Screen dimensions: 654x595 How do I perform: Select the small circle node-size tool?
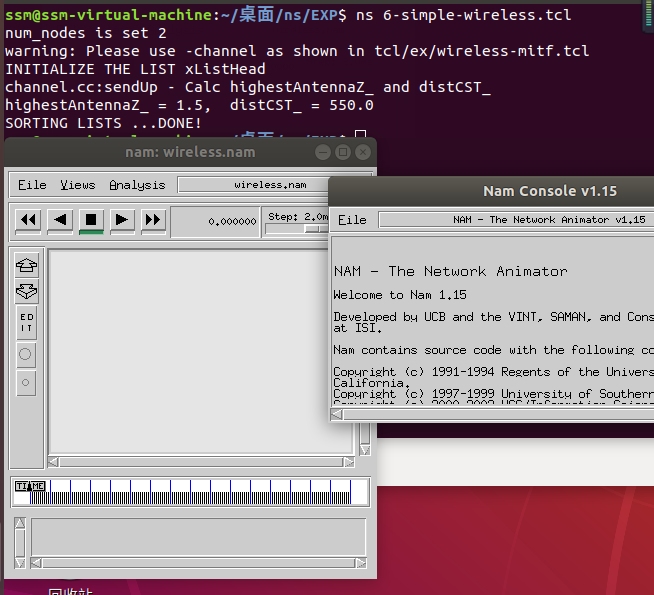point(25,382)
